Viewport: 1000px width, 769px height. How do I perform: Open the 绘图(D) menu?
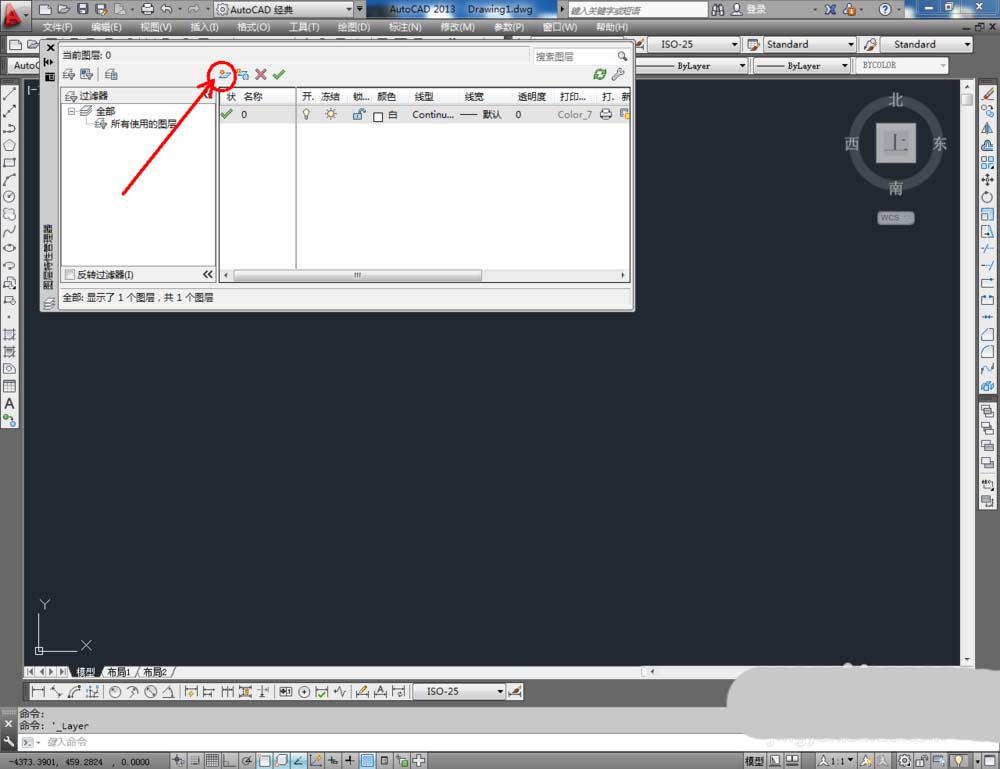tap(353, 27)
